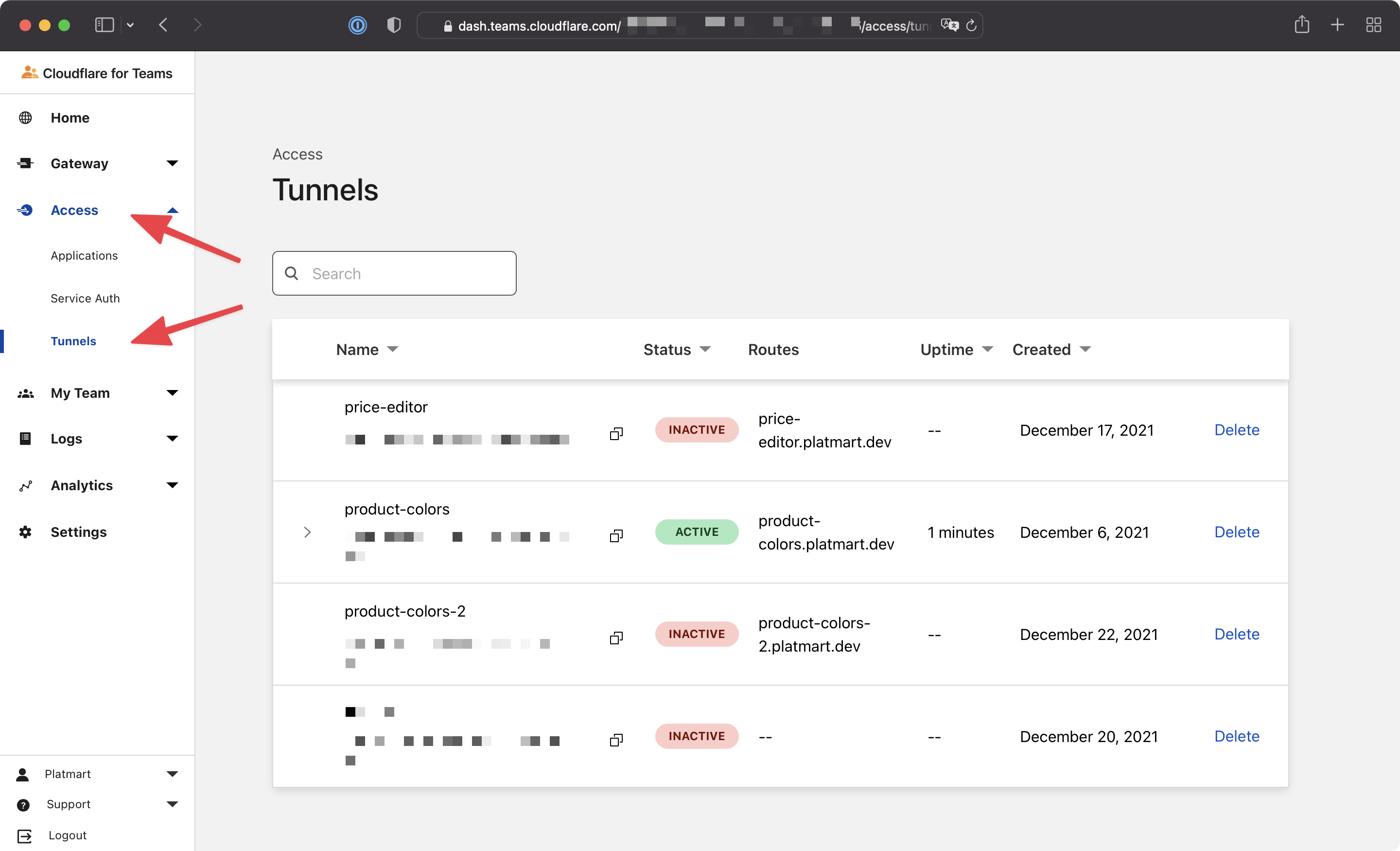Click the Gateway sidebar icon
This screenshot has width=1400, height=851.
[x=25, y=163]
